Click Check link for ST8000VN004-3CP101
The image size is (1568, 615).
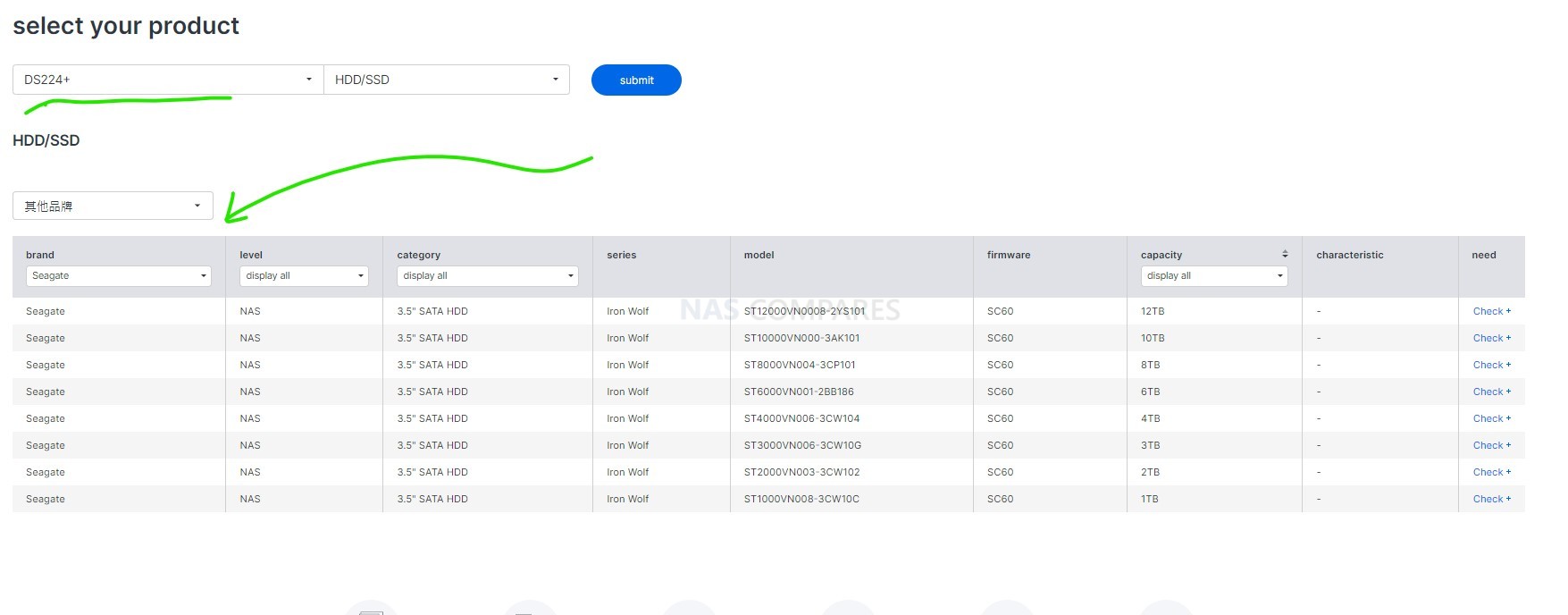click(1492, 365)
